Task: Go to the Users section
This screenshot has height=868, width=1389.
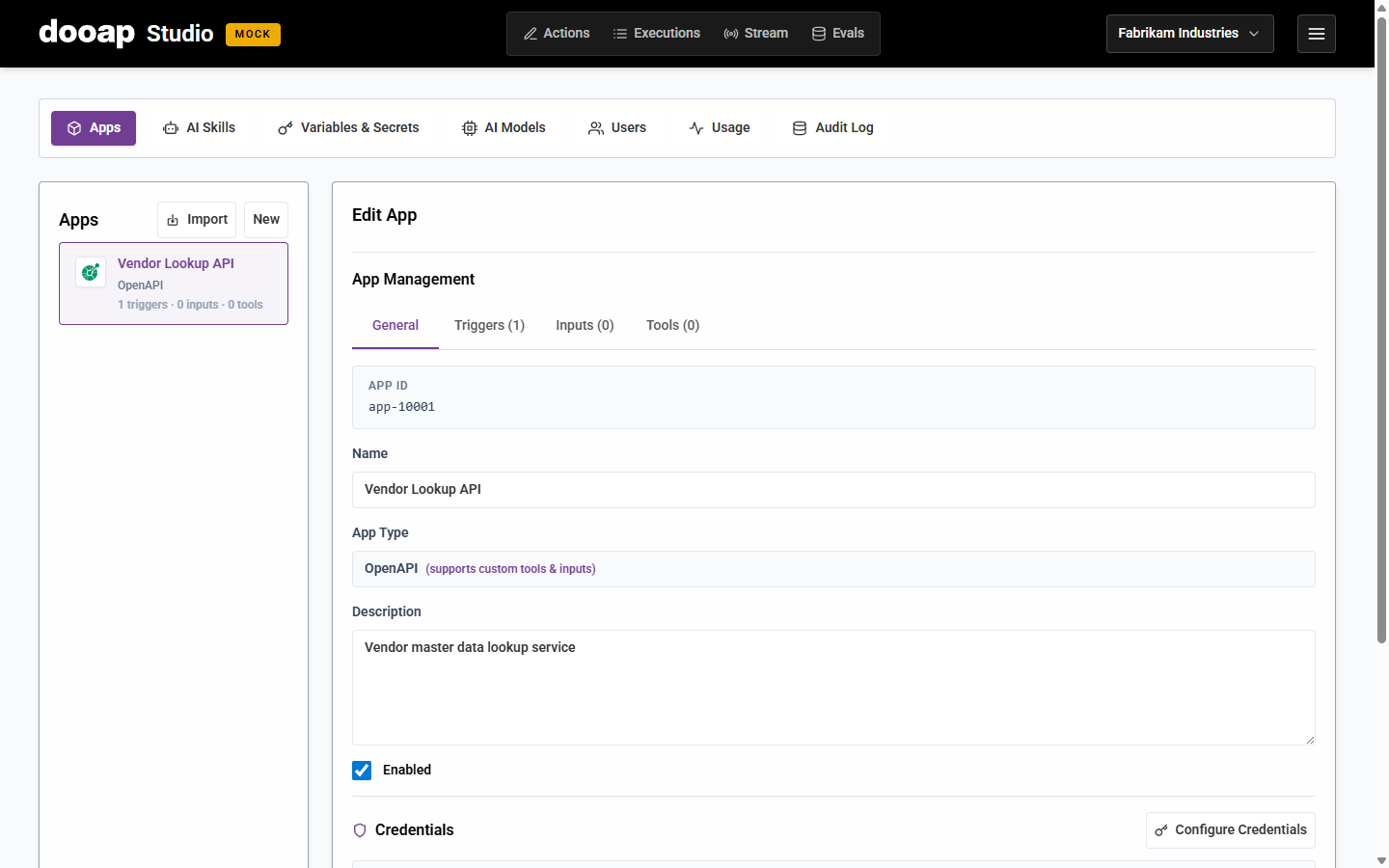Action: click(x=617, y=128)
